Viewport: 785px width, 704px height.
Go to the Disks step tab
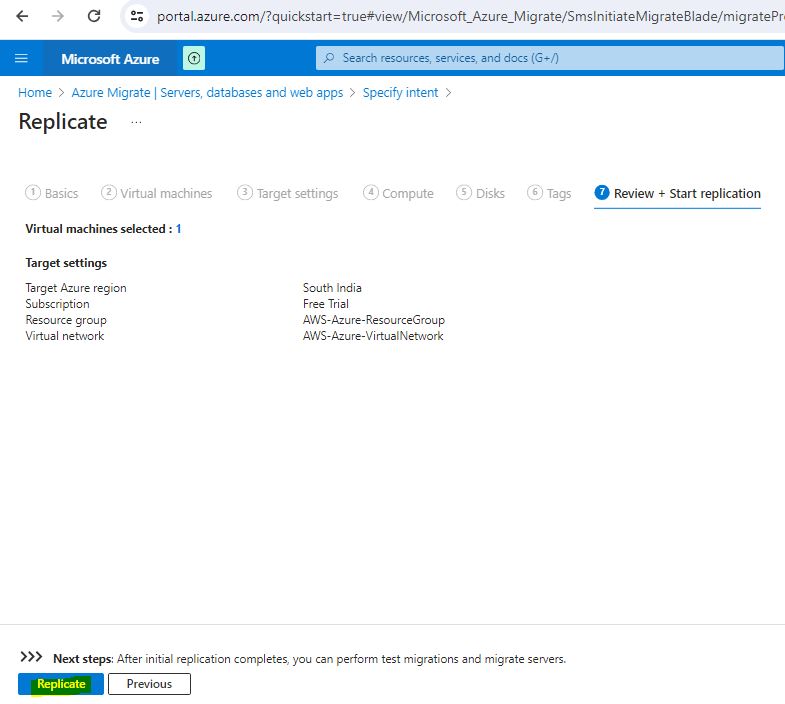pos(481,193)
